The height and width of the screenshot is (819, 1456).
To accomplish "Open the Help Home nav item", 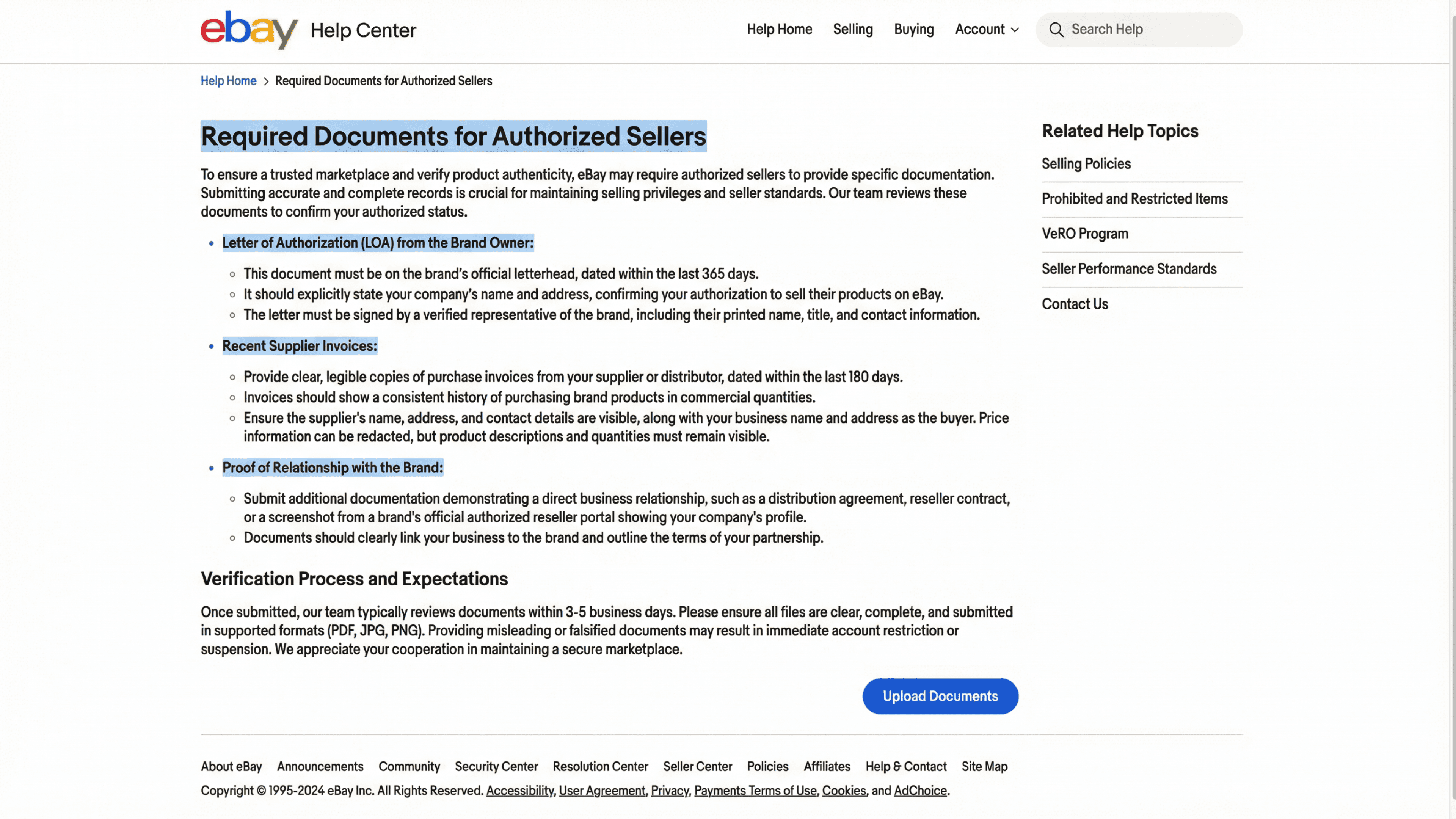I will click(x=779, y=30).
